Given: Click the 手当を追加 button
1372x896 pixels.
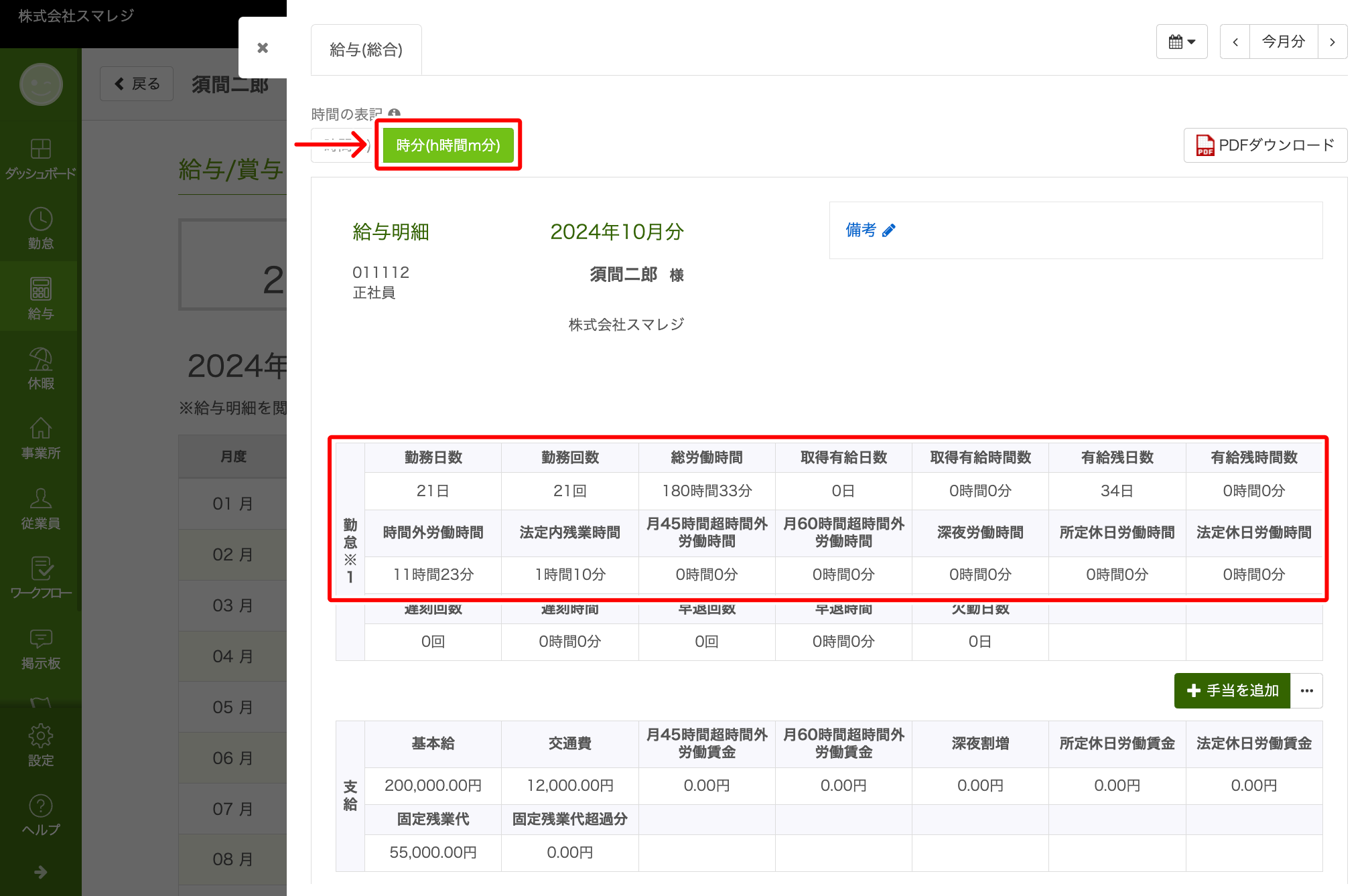Looking at the screenshot, I should click(1232, 690).
